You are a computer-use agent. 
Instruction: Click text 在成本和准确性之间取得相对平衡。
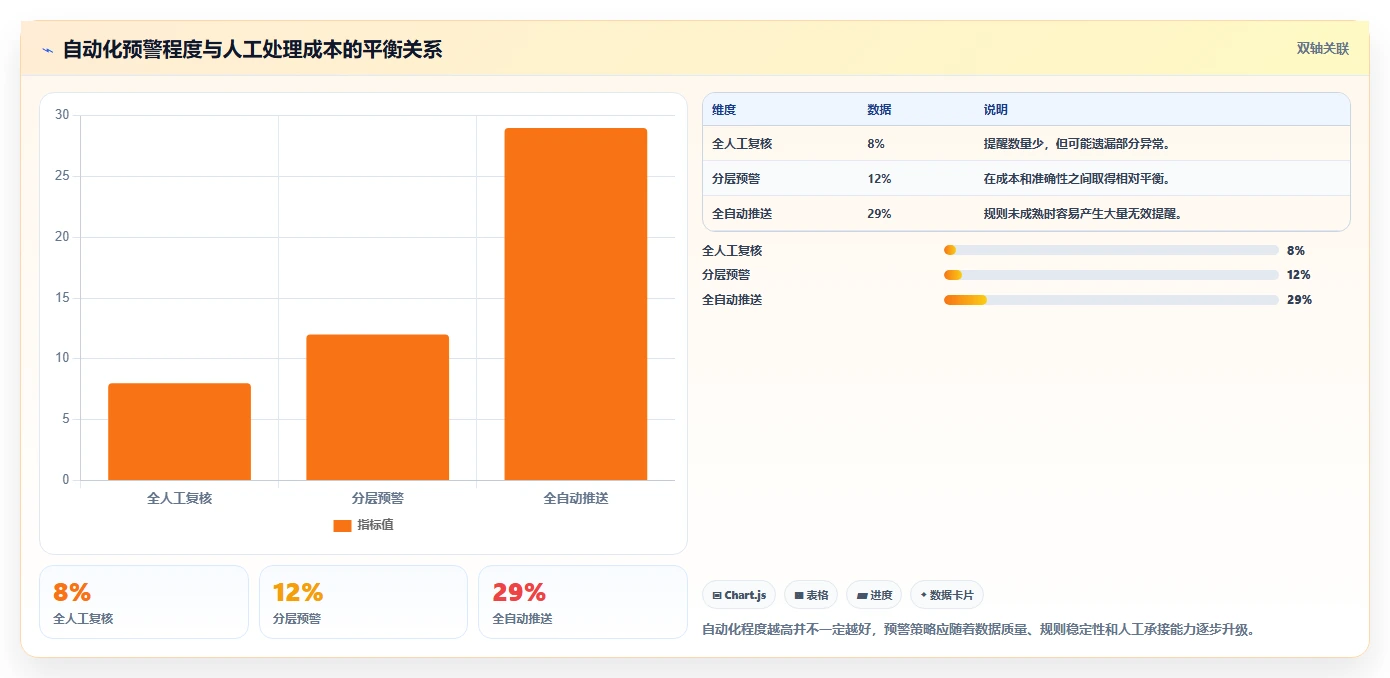(x=1077, y=179)
